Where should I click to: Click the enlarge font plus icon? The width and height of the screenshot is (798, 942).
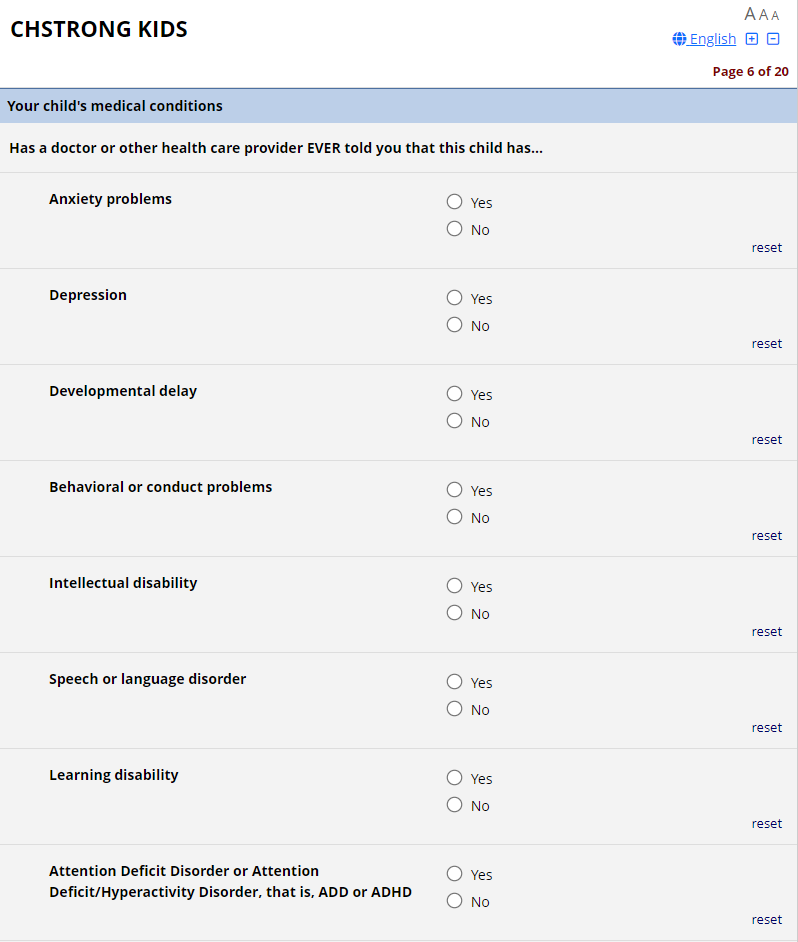(x=752, y=39)
